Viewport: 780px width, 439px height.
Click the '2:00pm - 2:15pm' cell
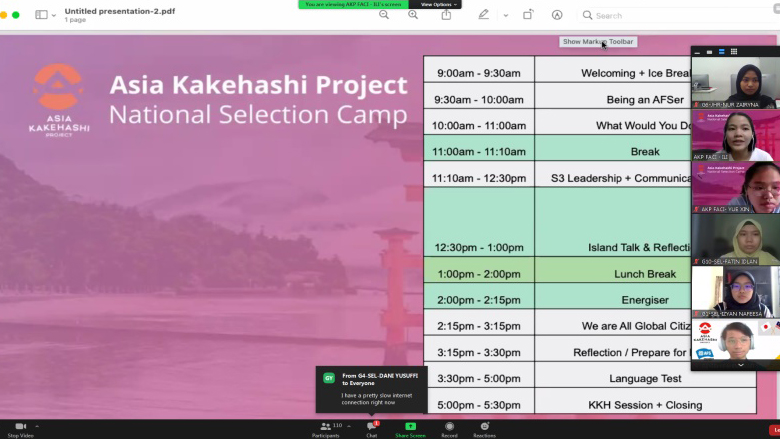[479, 296]
